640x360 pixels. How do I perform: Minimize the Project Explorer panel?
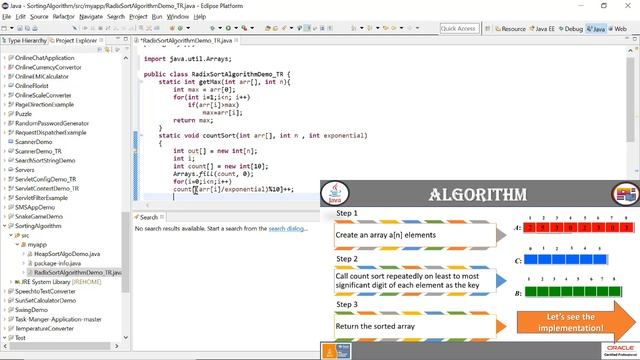pyautogui.click(x=118, y=39)
